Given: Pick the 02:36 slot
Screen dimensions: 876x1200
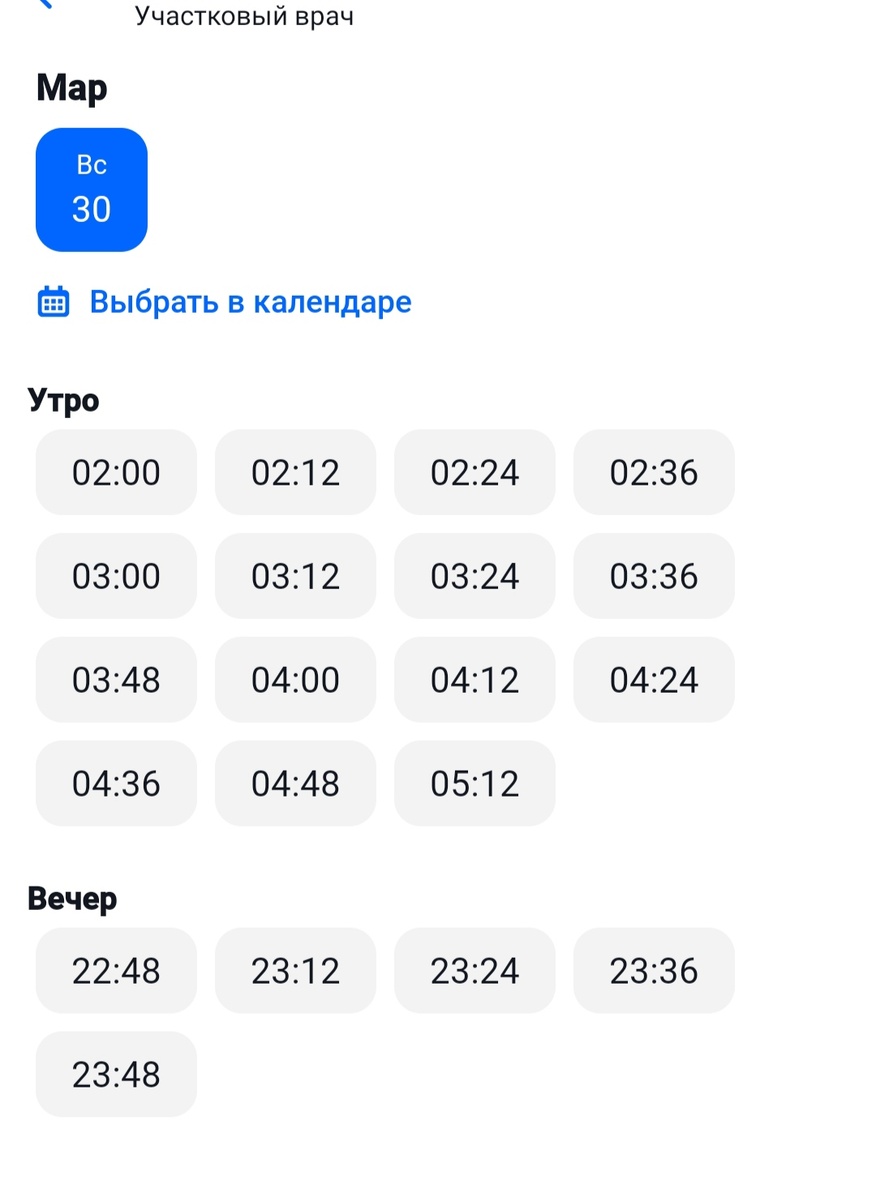Looking at the screenshot, I should click(653, 472).
